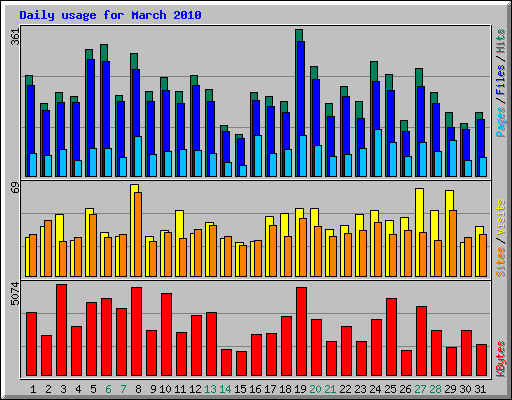
Task: Select day label "23" on the x-axis
Action: pyautogui.click(x=360, y=389)
